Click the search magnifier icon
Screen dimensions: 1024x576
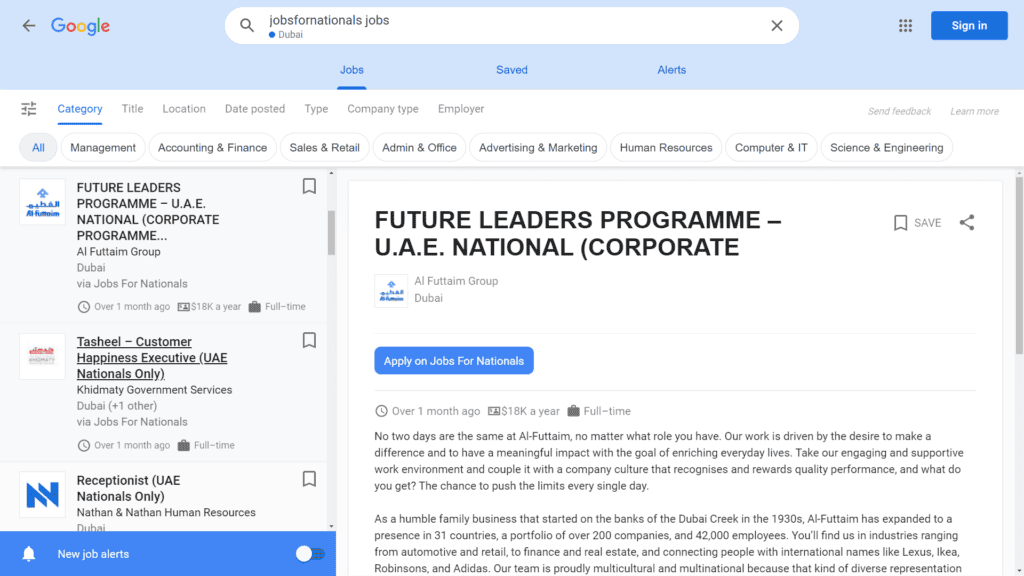[247, 25]
